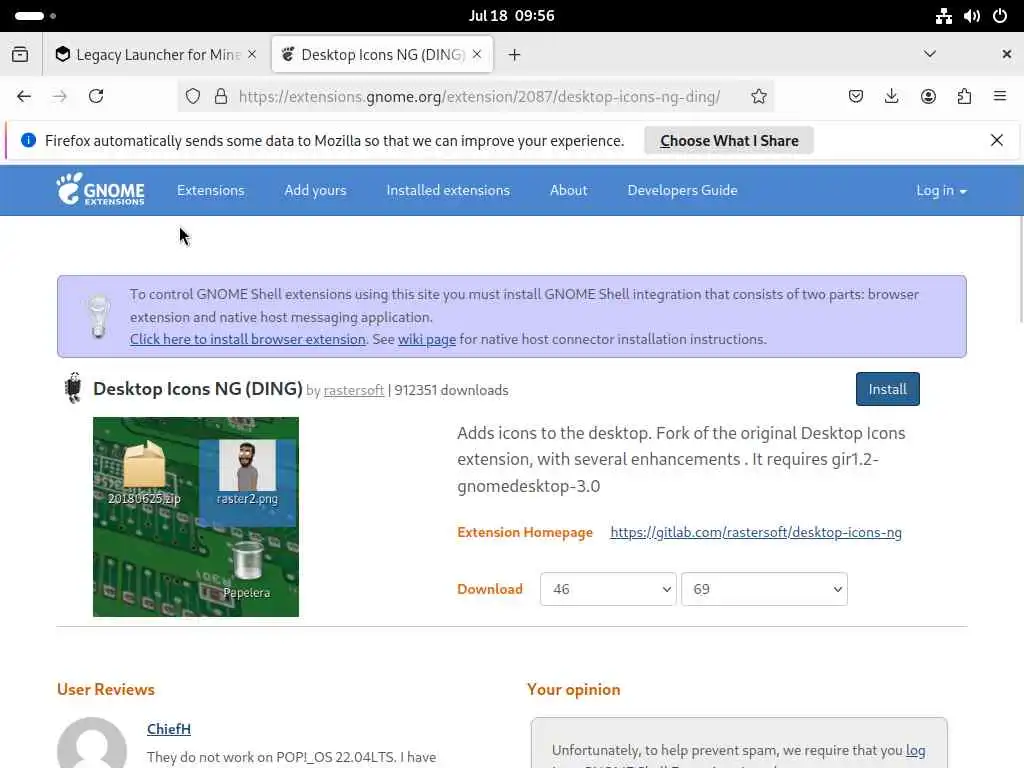Viewport: 1024px width, 768px height.
Task: Open the Firefox account icon
Action: click(928, 96)
